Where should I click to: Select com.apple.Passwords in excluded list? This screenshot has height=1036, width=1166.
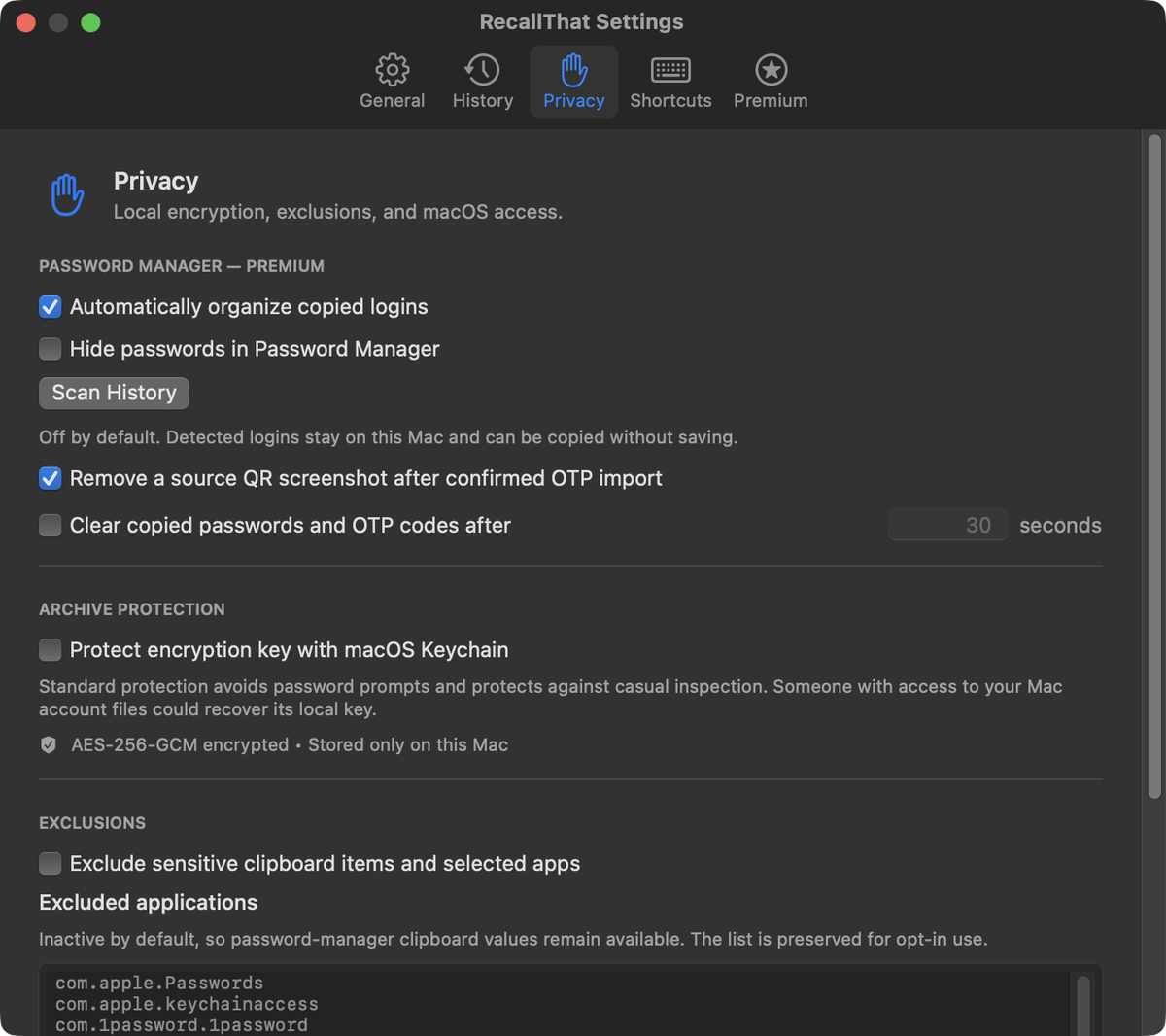[159, 984]
